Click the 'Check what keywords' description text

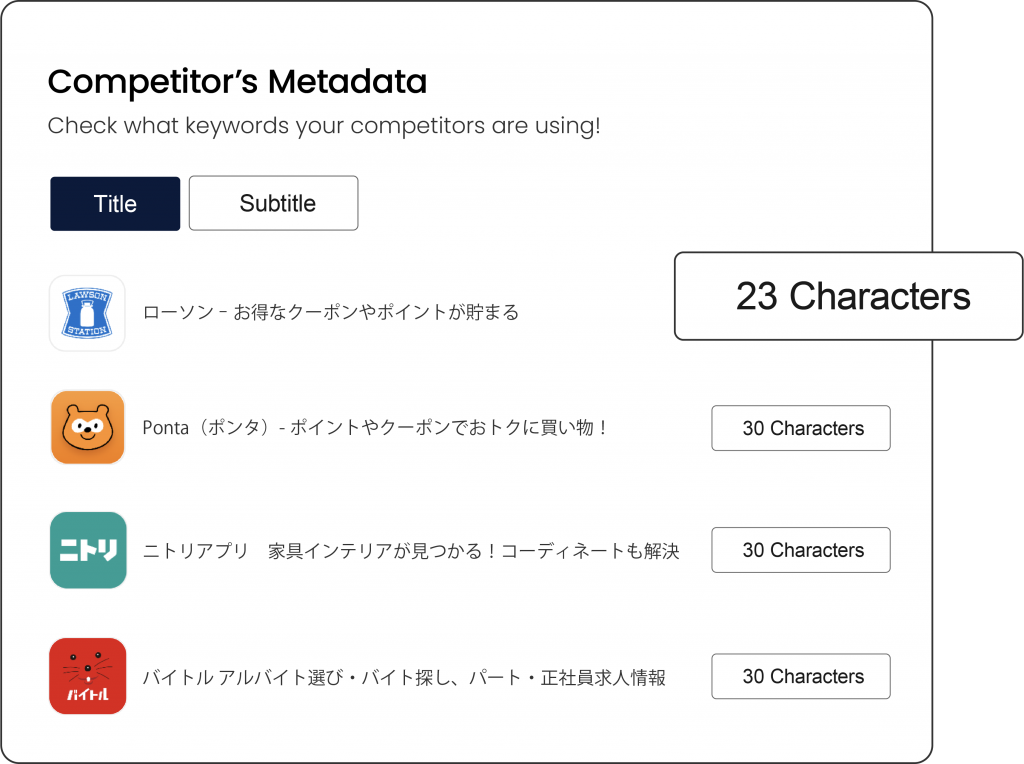pos(324,127)
